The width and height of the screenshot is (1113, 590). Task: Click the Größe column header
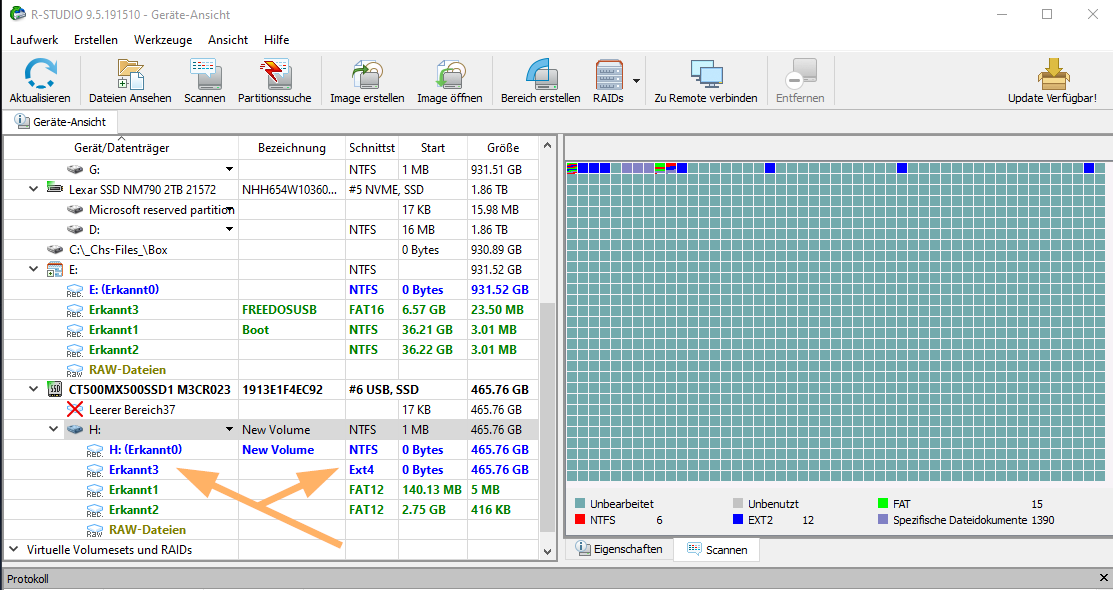503,148
